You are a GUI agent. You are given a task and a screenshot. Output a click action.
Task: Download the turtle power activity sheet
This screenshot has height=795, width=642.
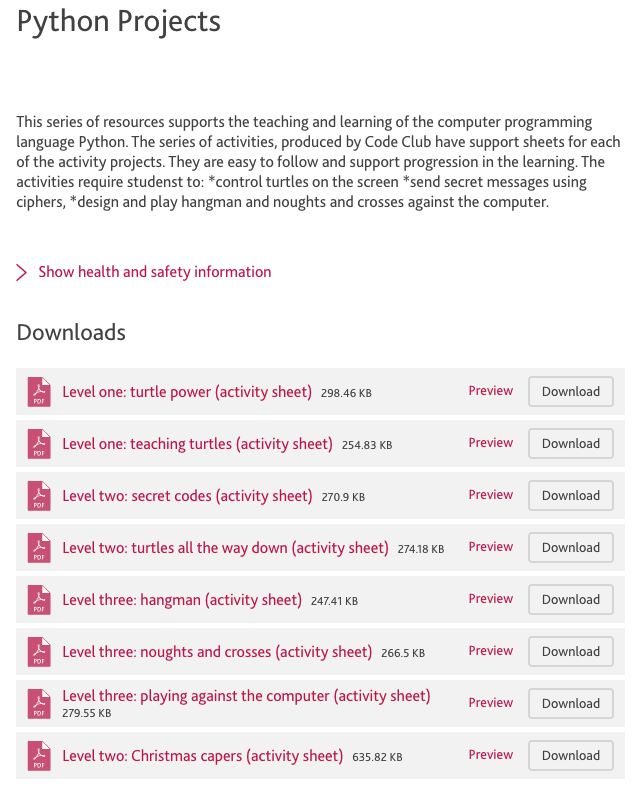(x=570, y=392)
